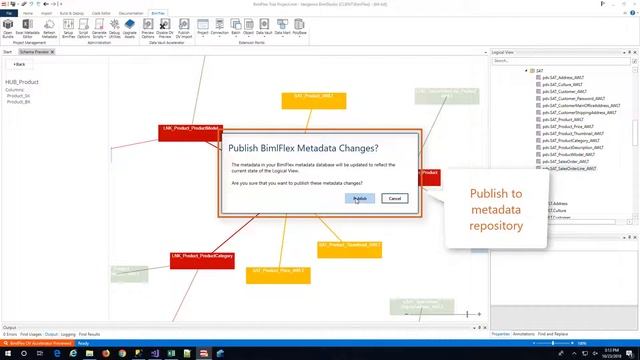Close the Schema Preview document tab

(52, 52)
